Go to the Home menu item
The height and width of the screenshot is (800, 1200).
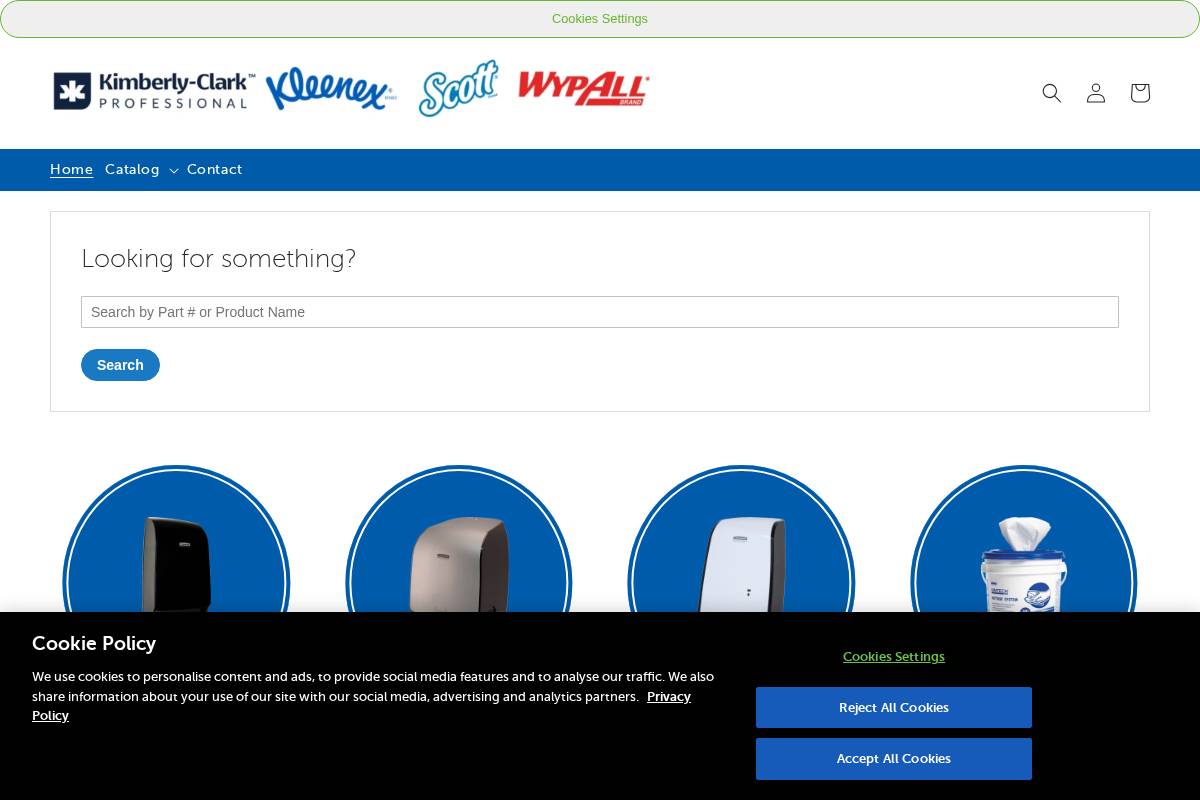(x=71, y=169)
